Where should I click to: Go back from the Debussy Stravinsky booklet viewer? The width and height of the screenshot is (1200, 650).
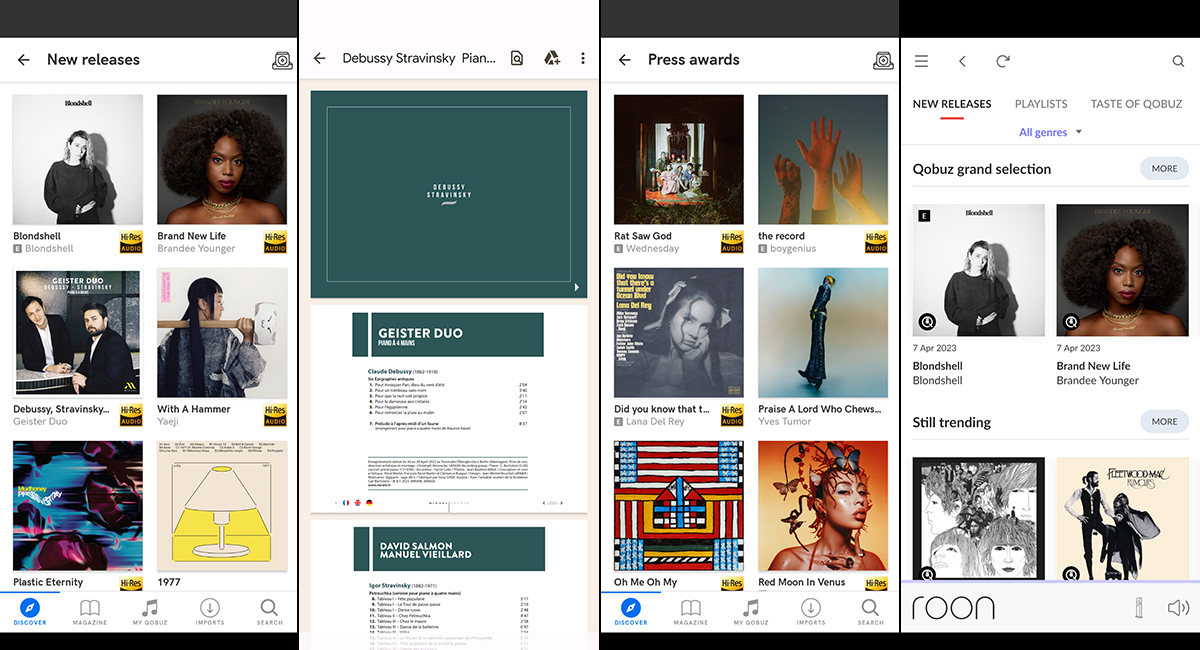320,59
